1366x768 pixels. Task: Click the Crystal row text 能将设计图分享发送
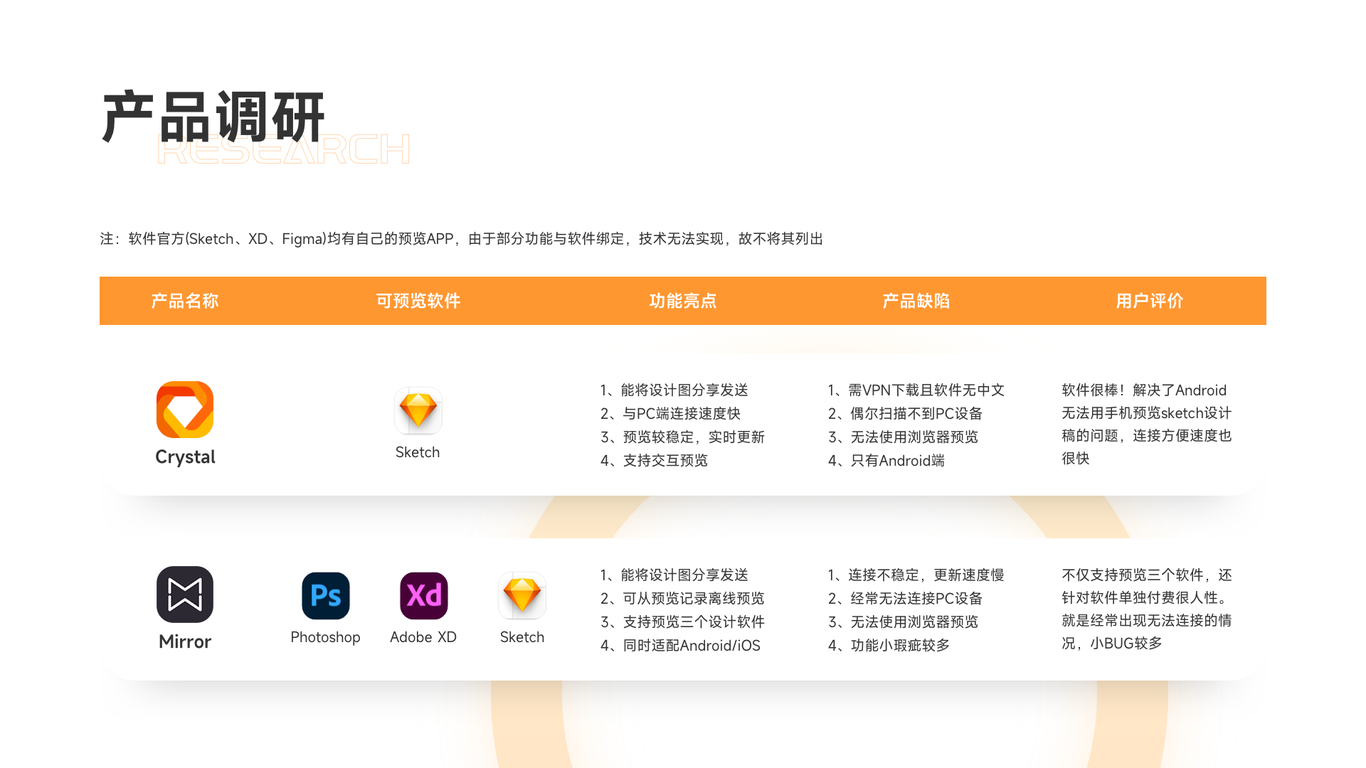coord(674,390)
